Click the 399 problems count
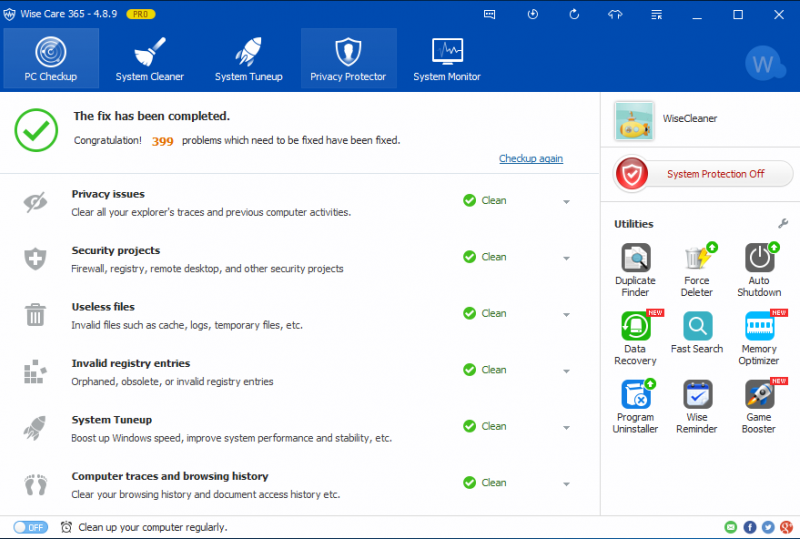 click(163, 141)
